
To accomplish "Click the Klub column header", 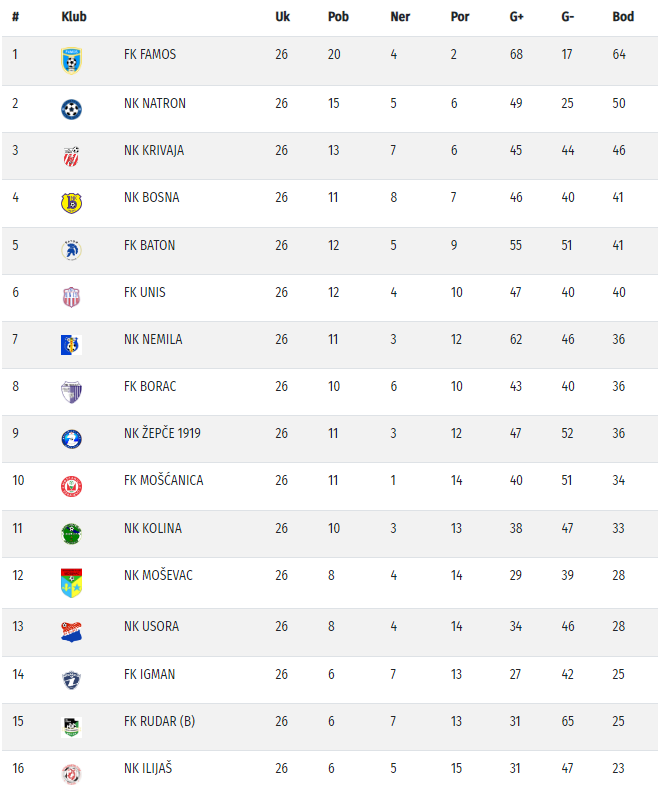I will pyautogui.click(x=73, y=16).
